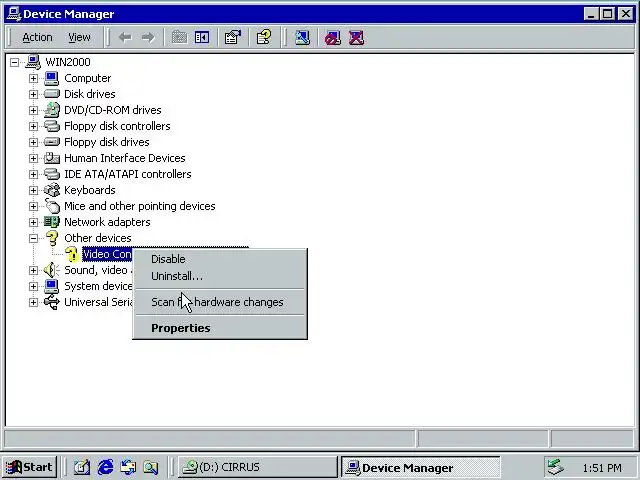The height and width of the screenshot is (480, 640).
Task: Switch to (D:) CIRRUS taskbar button
Action: [x=258, y=467]
